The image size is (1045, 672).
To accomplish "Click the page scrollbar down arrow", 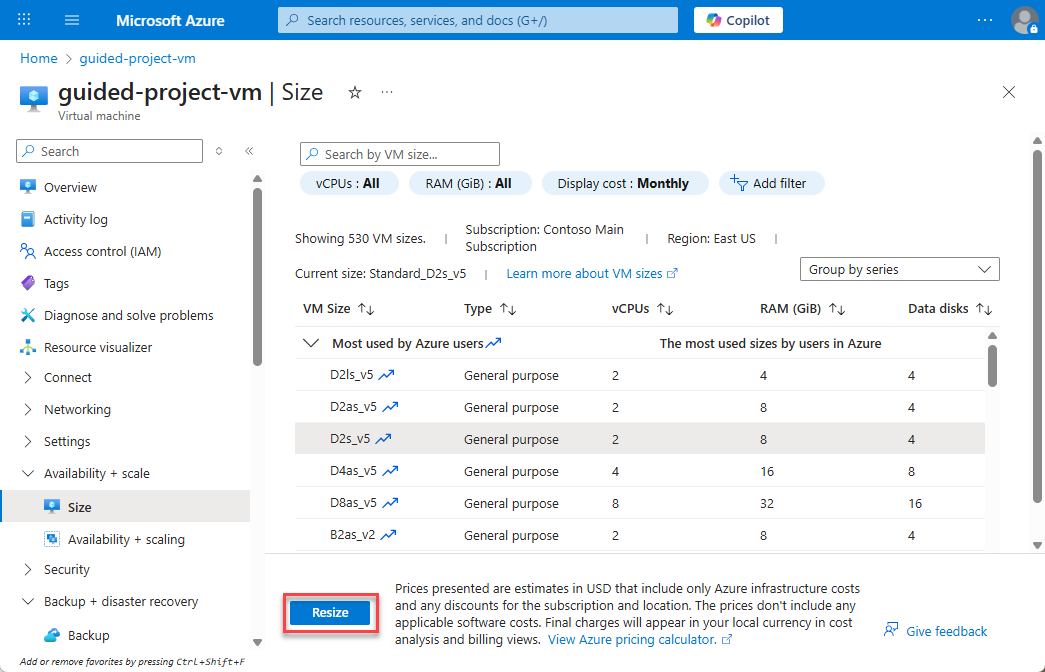I will (x=1037, y=545).
